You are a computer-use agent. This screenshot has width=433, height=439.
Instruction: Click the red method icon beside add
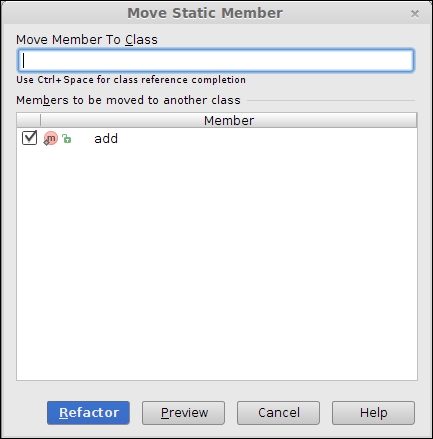(x=51, y=138)
